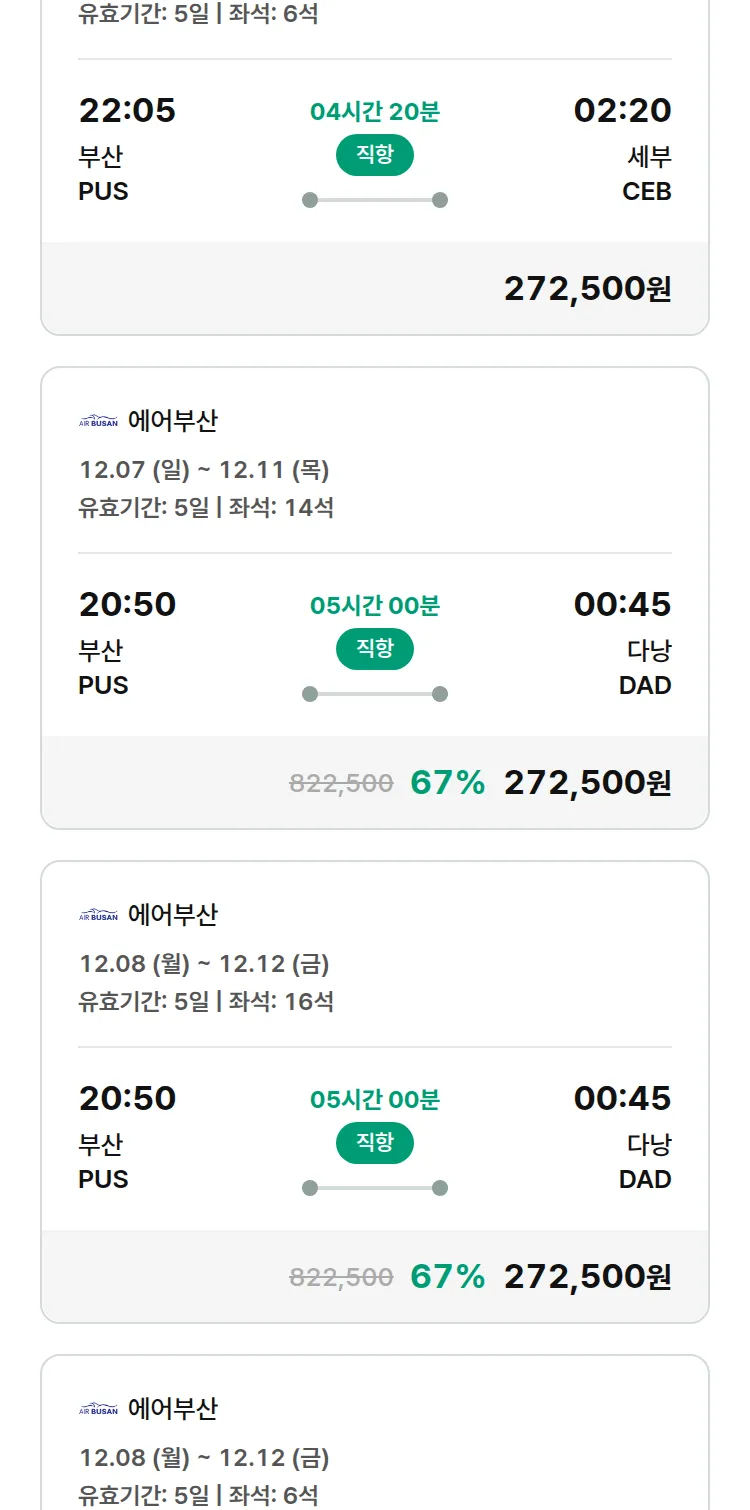
Task: Click Air Busan logo on 16-seat flight card
Action: pos(98,915)
